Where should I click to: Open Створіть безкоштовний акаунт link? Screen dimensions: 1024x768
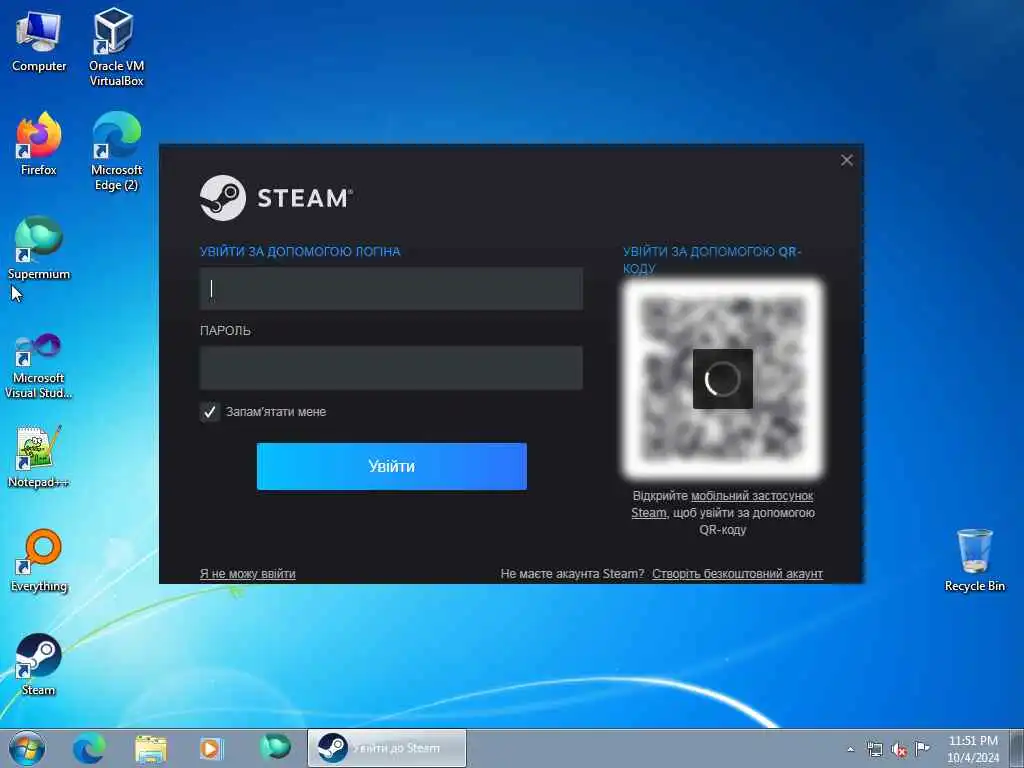pyautogui.click(x=737, y=573)
